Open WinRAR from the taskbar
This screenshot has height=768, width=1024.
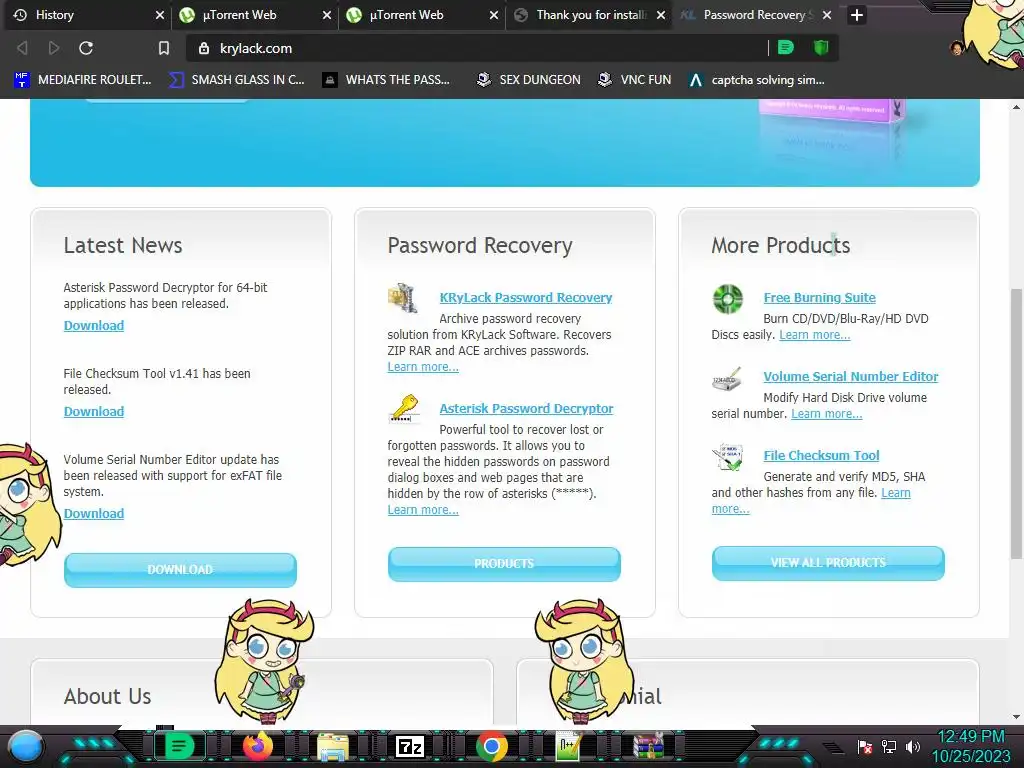[x=648, y=746]
